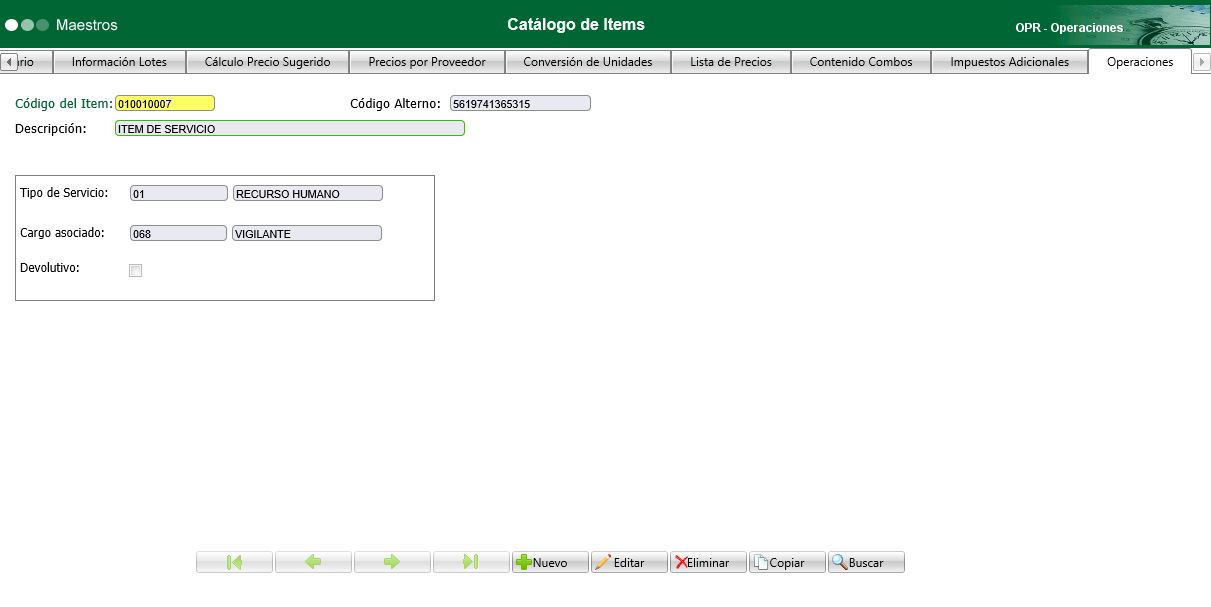Select the Operaciones tab
The width and height of the screenshot is (1211, 607).
pyautogui.click(x=1140, y=62)
